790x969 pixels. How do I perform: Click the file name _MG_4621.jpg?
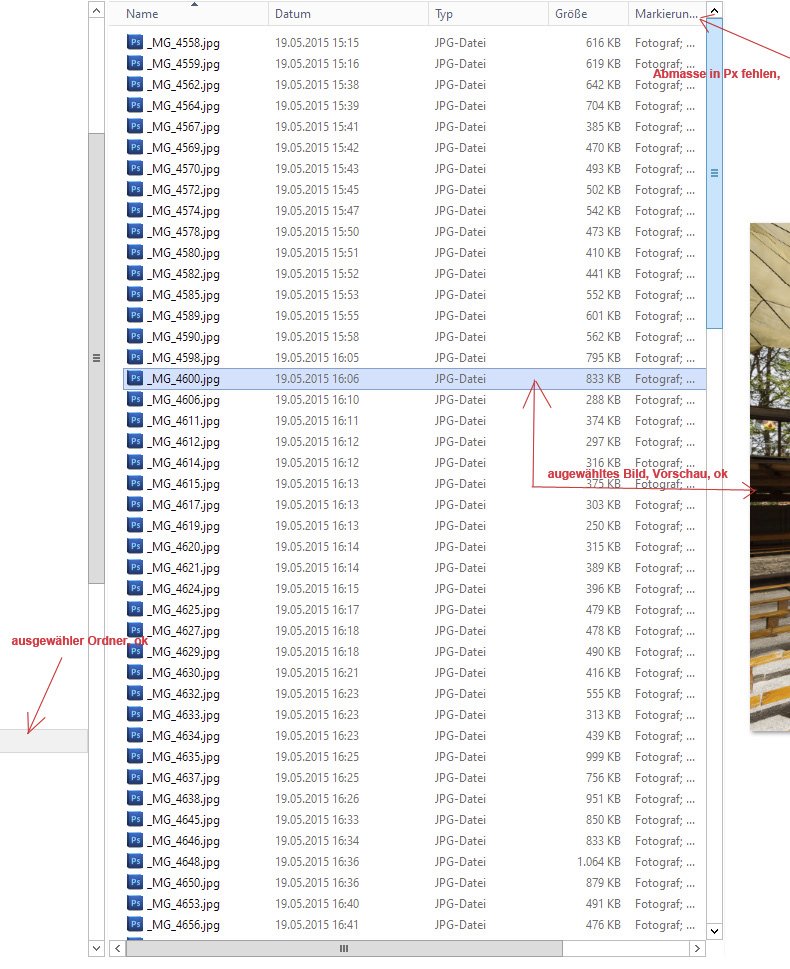point(185,568)
